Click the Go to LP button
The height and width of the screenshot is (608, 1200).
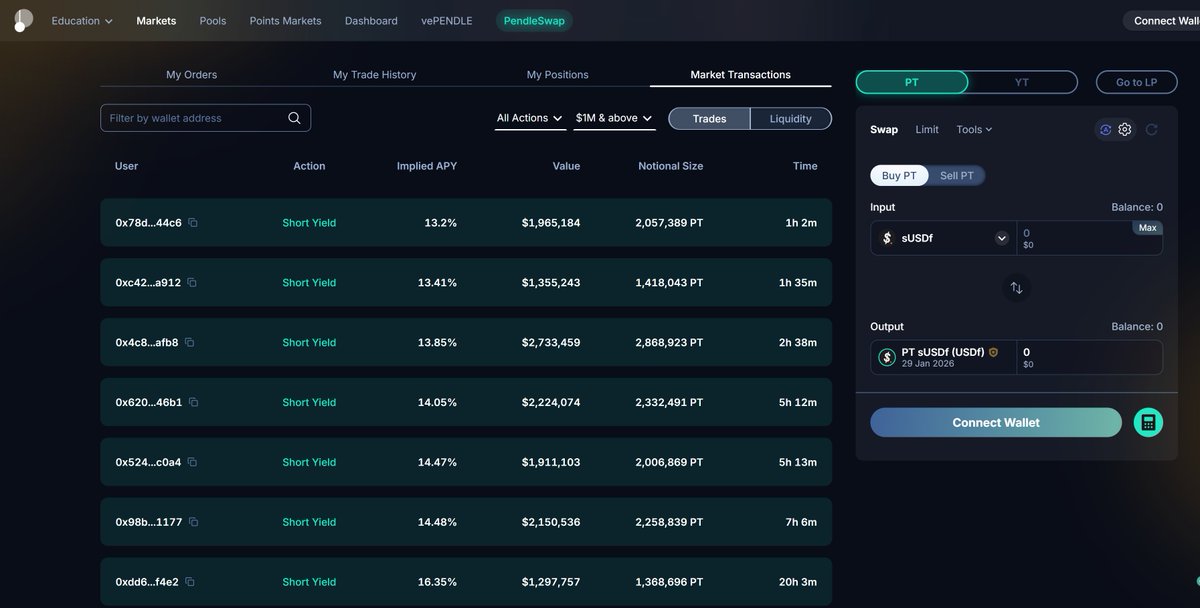[x=1136, y=82]
